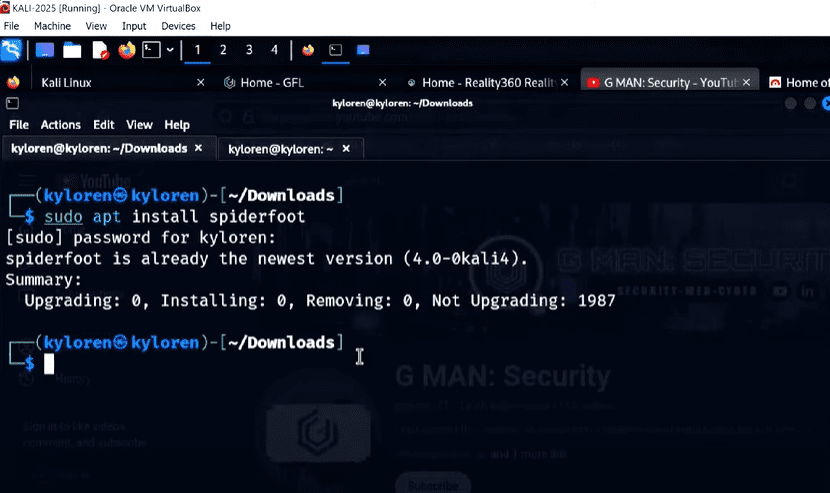Open the Kali dragon applications menu

[12, 50]
